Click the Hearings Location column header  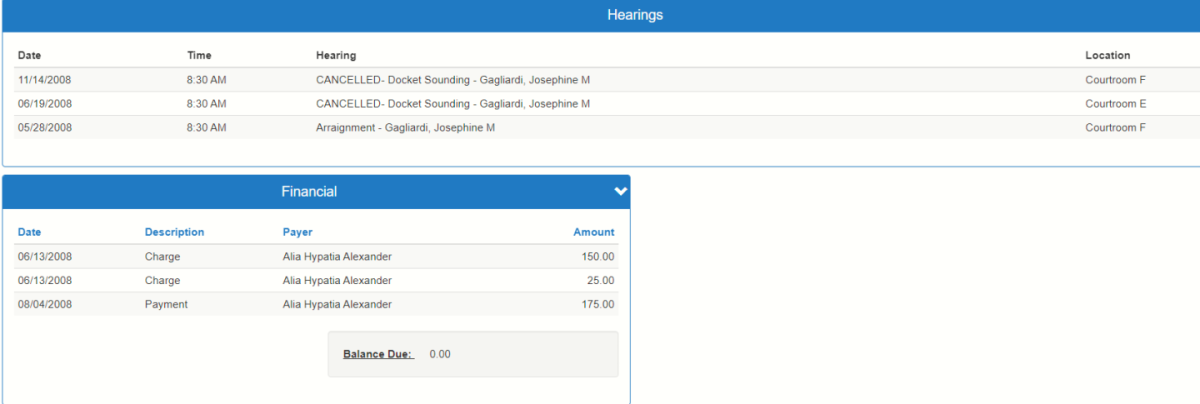click(1107, 56)
